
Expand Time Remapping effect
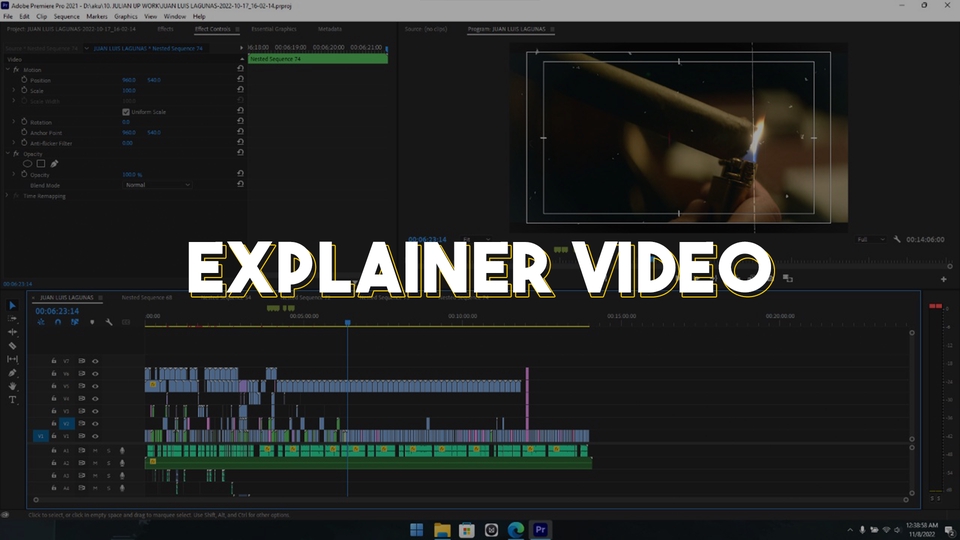point(8,196)
